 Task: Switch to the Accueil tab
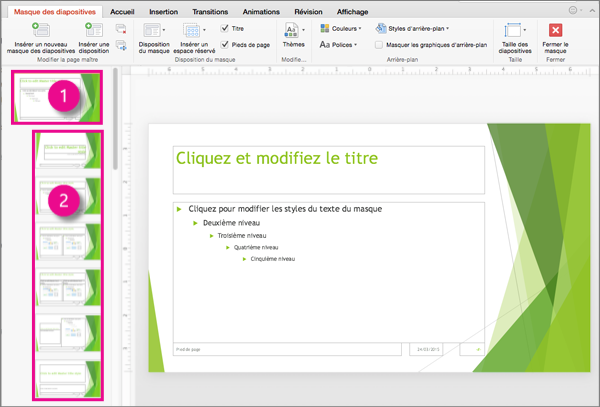pyautogui.click(x=125, y=9)
